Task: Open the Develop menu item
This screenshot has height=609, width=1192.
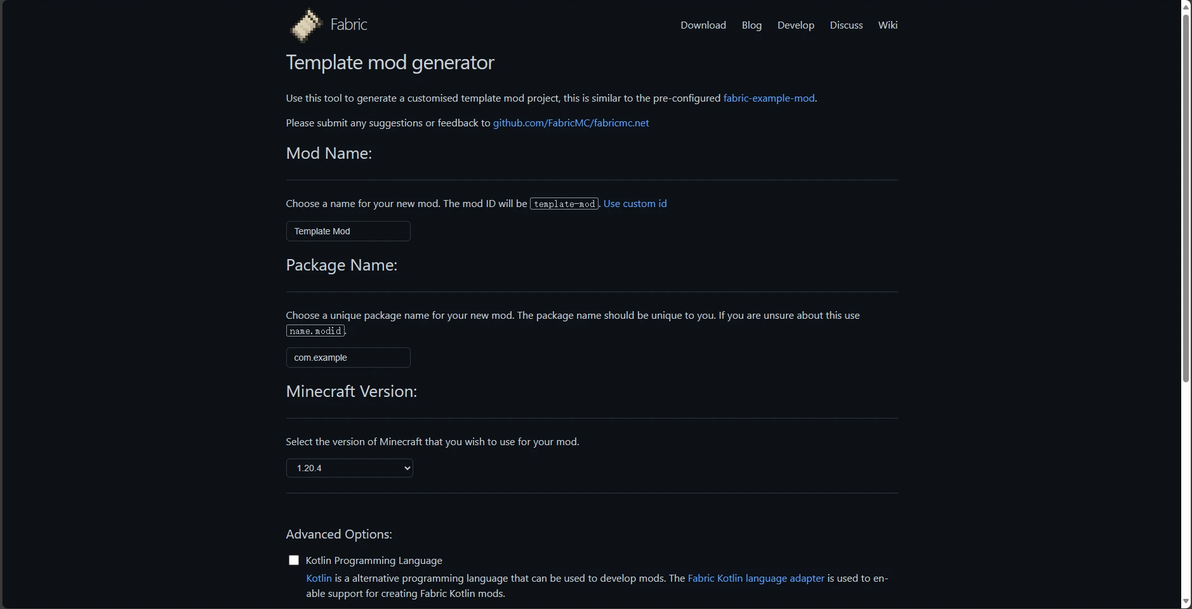Action: point(796,25)
